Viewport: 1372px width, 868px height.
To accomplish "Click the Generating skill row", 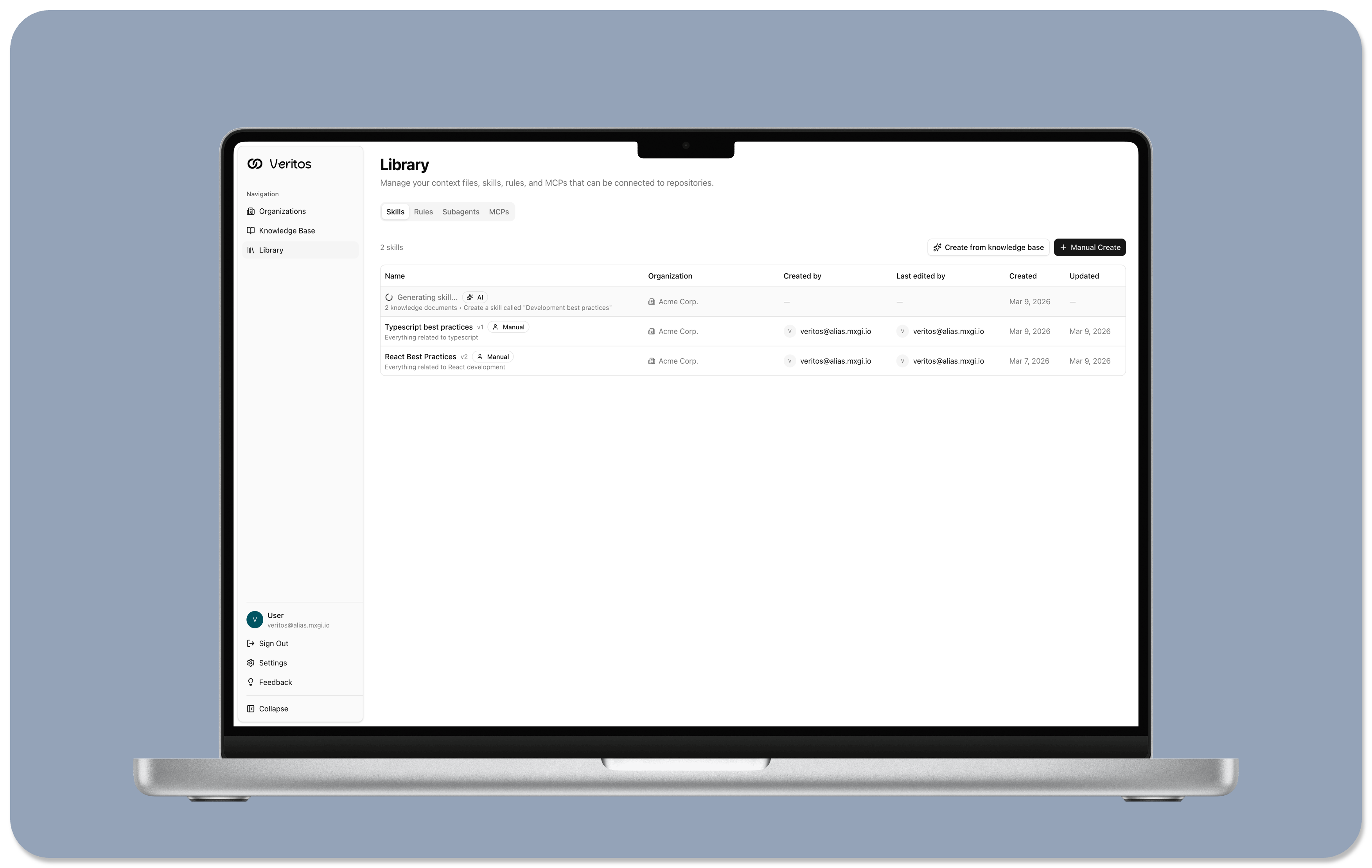I will pos(427,297).
